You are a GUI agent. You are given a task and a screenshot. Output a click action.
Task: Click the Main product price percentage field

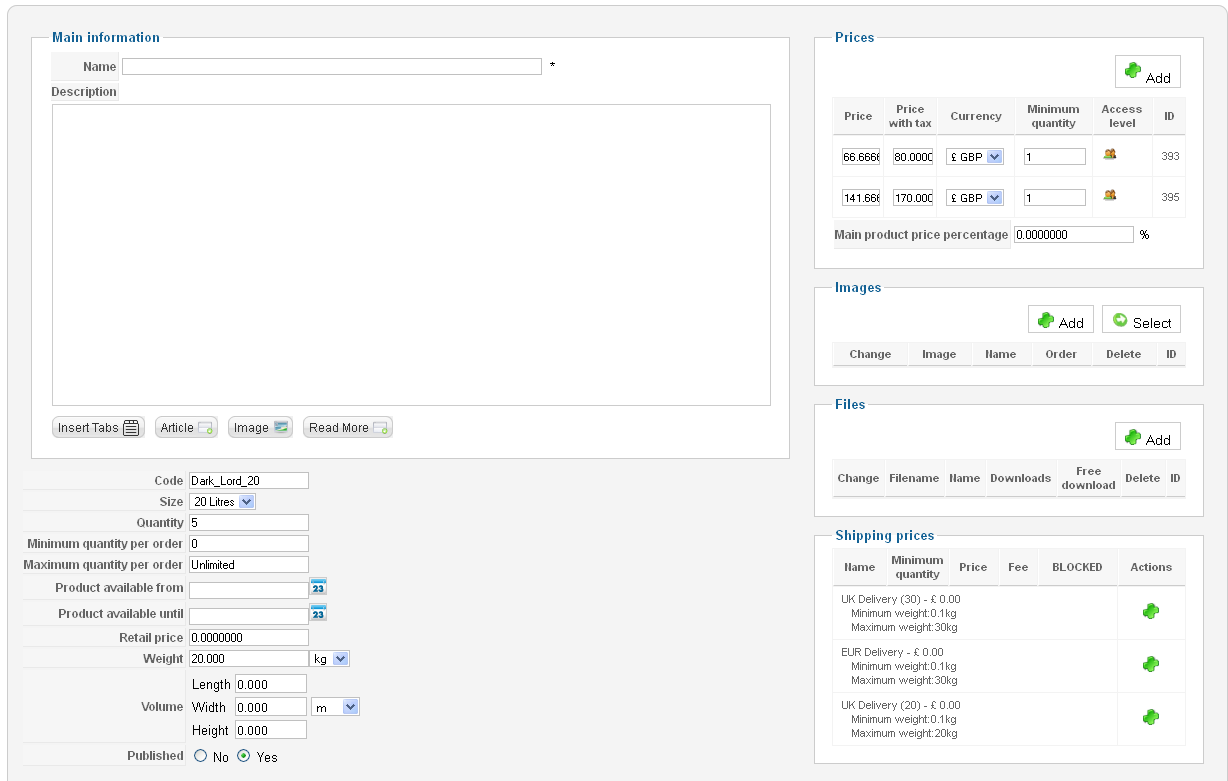[x=1073, y=235]
